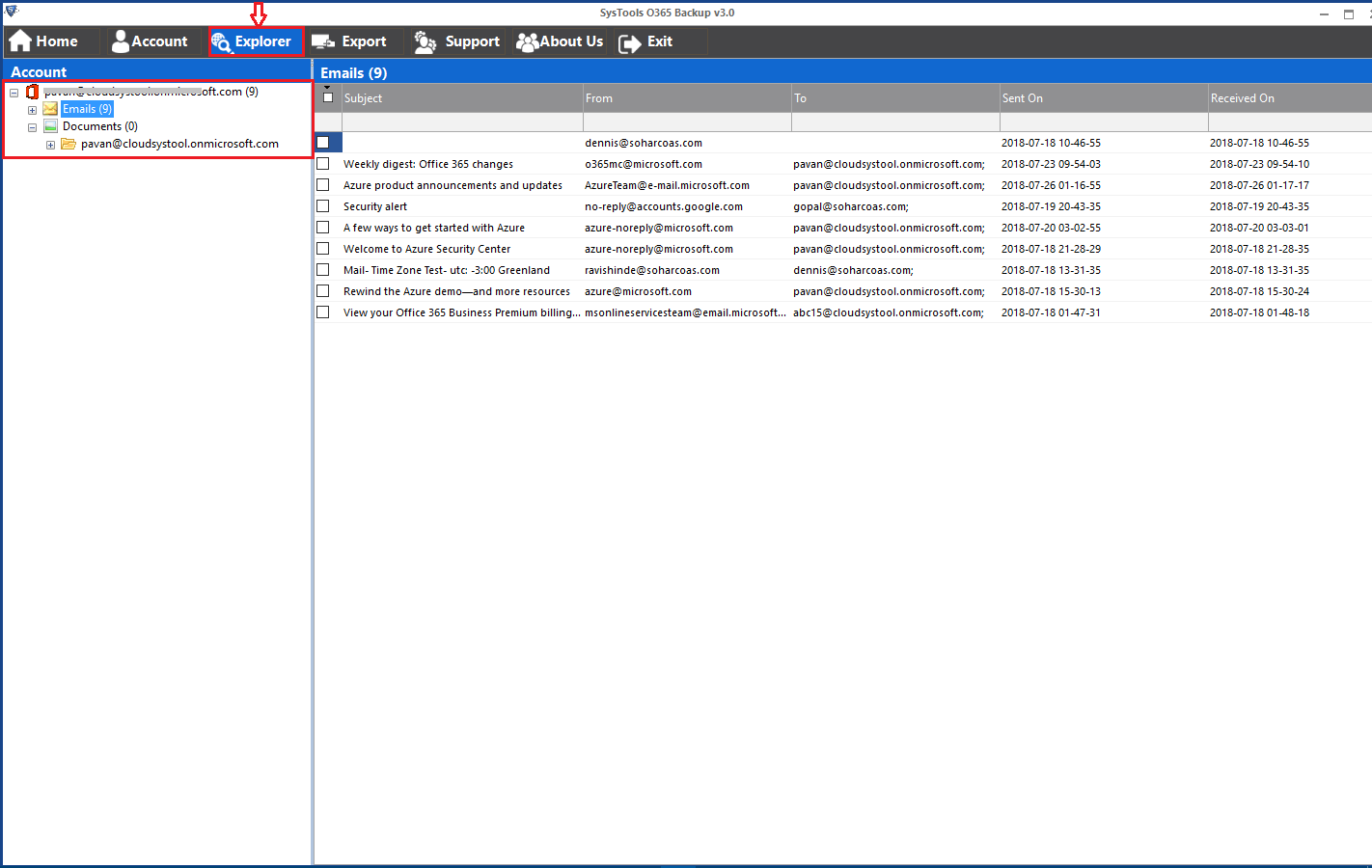The image size is (1372, 868).
Task: Open the Home toolbar item
Action: tap(44, 41)
